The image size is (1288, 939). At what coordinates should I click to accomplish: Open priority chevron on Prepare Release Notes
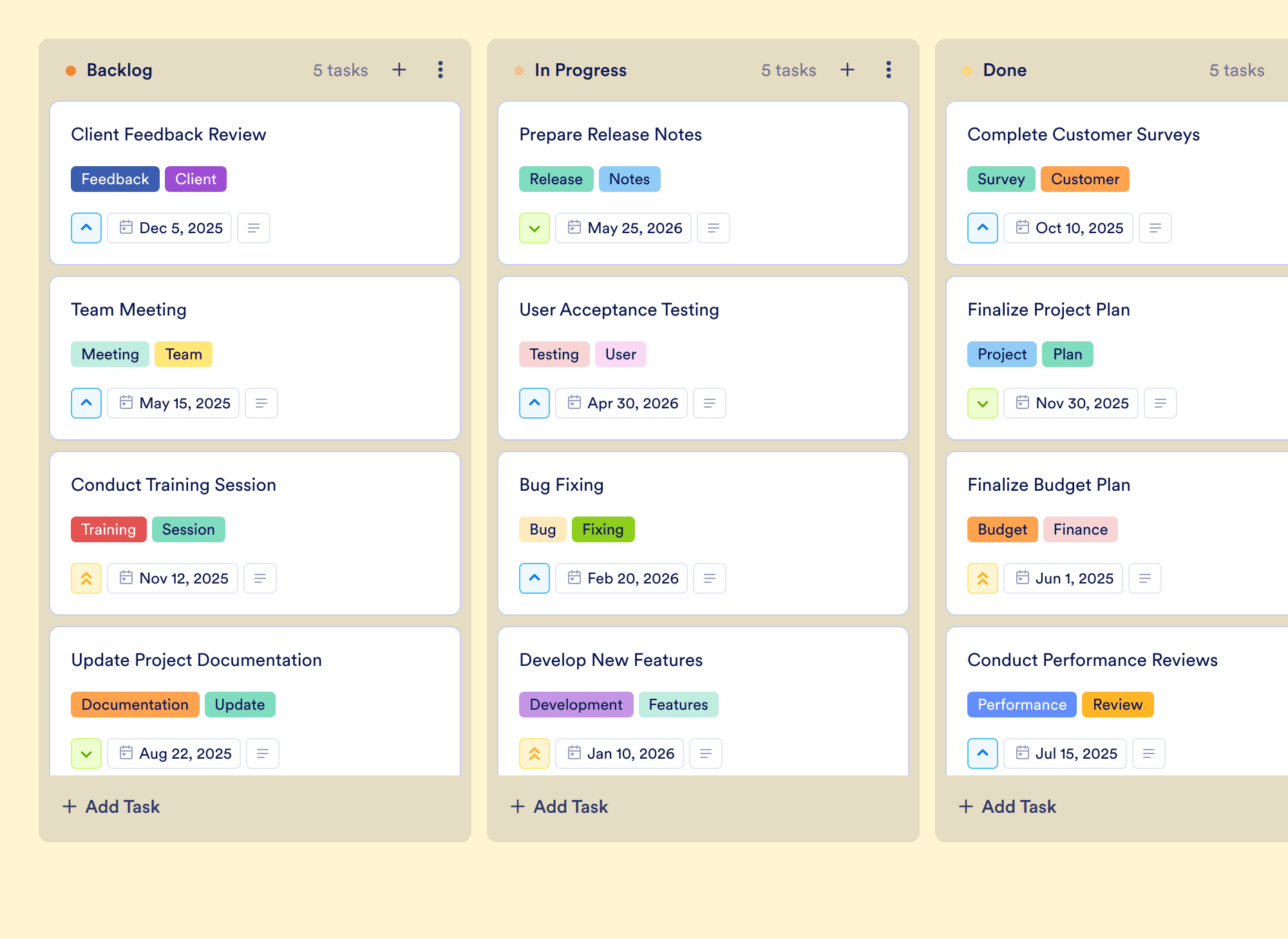pos(535,228)
